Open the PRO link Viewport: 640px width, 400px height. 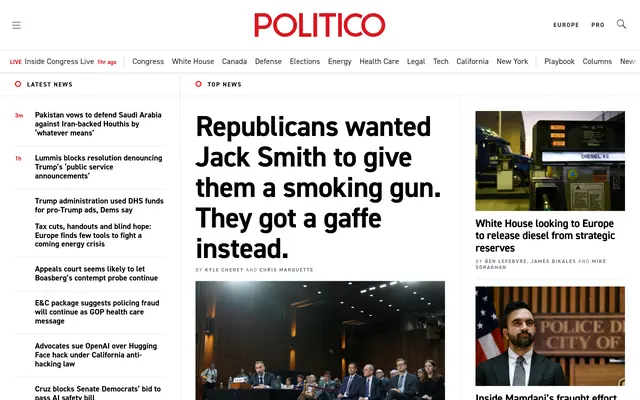coord(598,25)
